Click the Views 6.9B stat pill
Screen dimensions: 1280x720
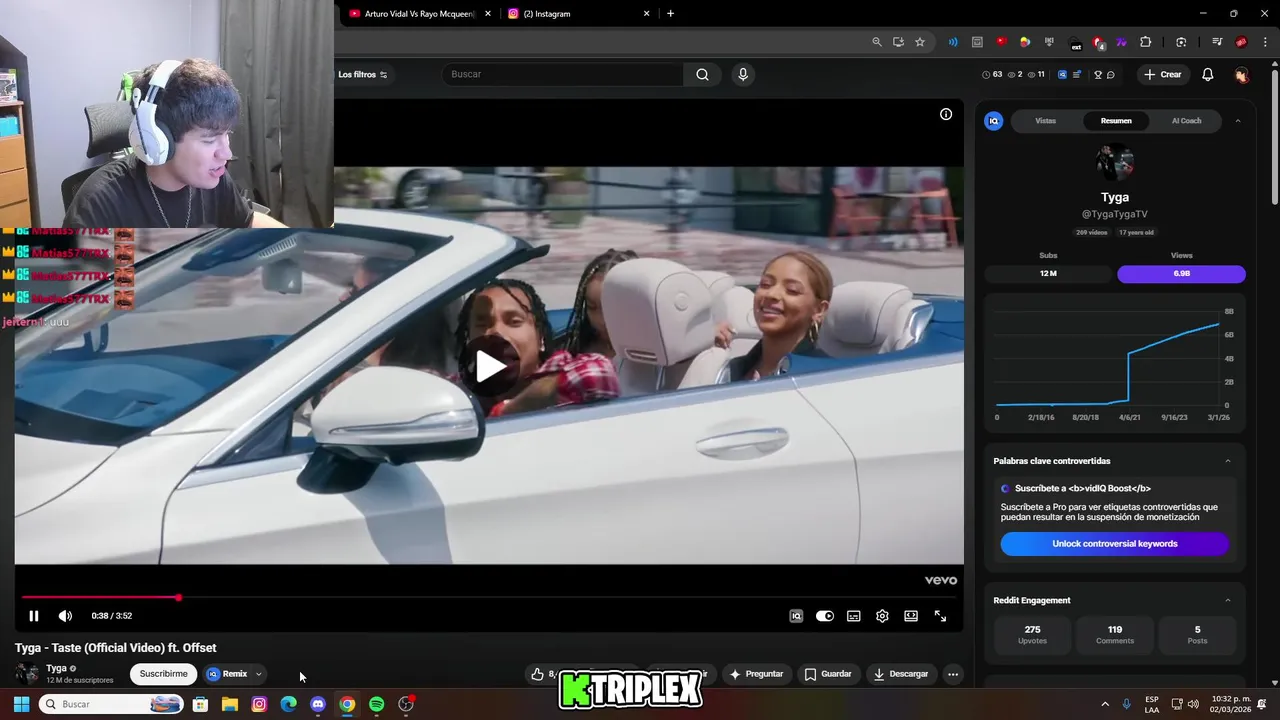[x=1181, y=273]
